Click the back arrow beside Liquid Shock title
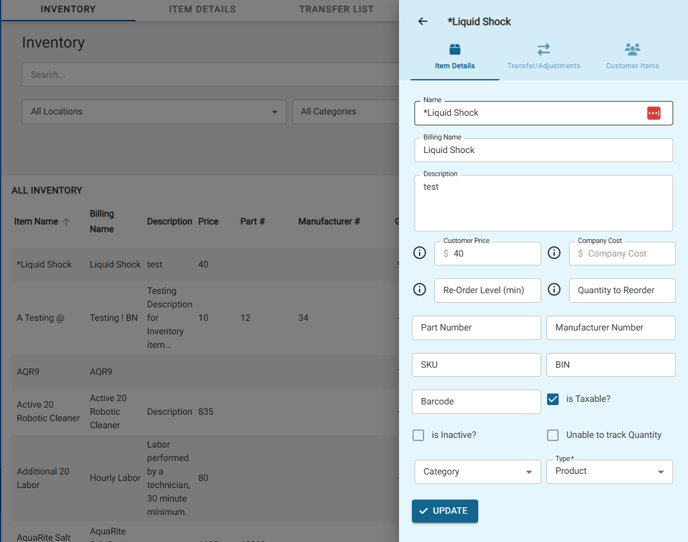Viewport: 688px width, 542px height. pos(423,21)
